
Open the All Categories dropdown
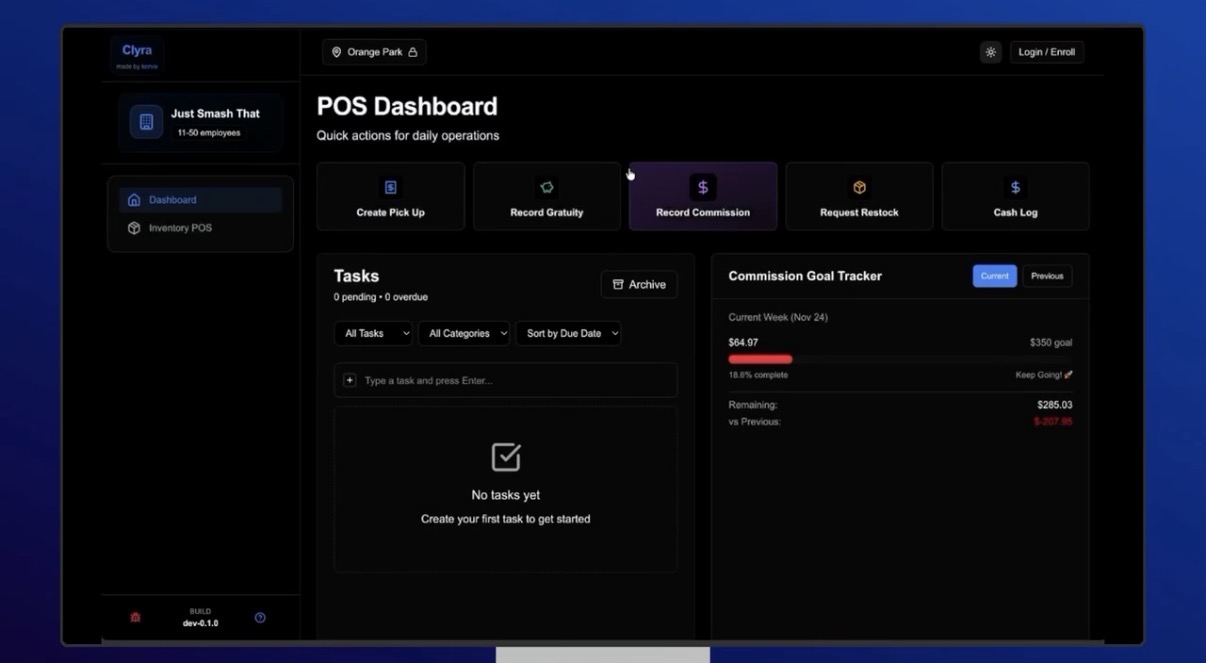(464, 333)
